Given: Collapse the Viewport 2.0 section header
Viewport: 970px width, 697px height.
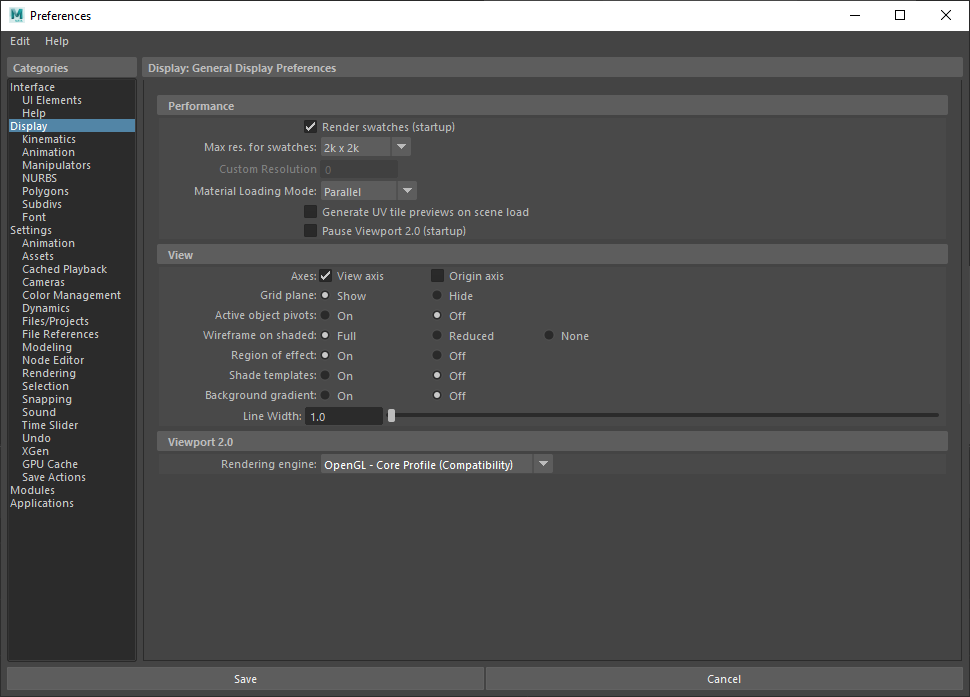Looking at the screenshot, I should tap(552, 442).
